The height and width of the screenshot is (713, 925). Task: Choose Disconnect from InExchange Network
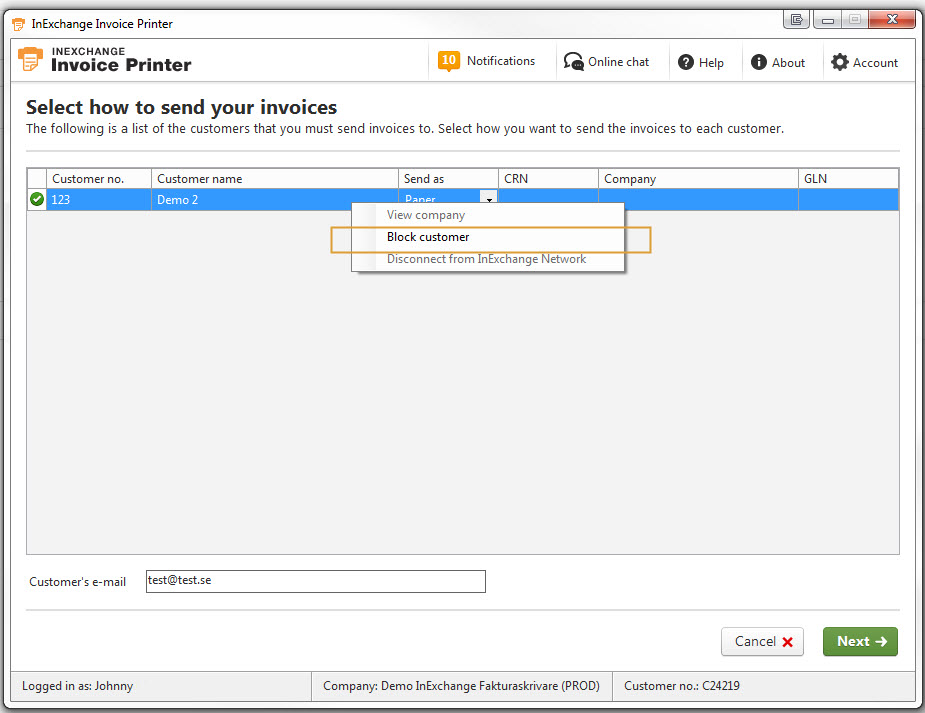(487, 259)
